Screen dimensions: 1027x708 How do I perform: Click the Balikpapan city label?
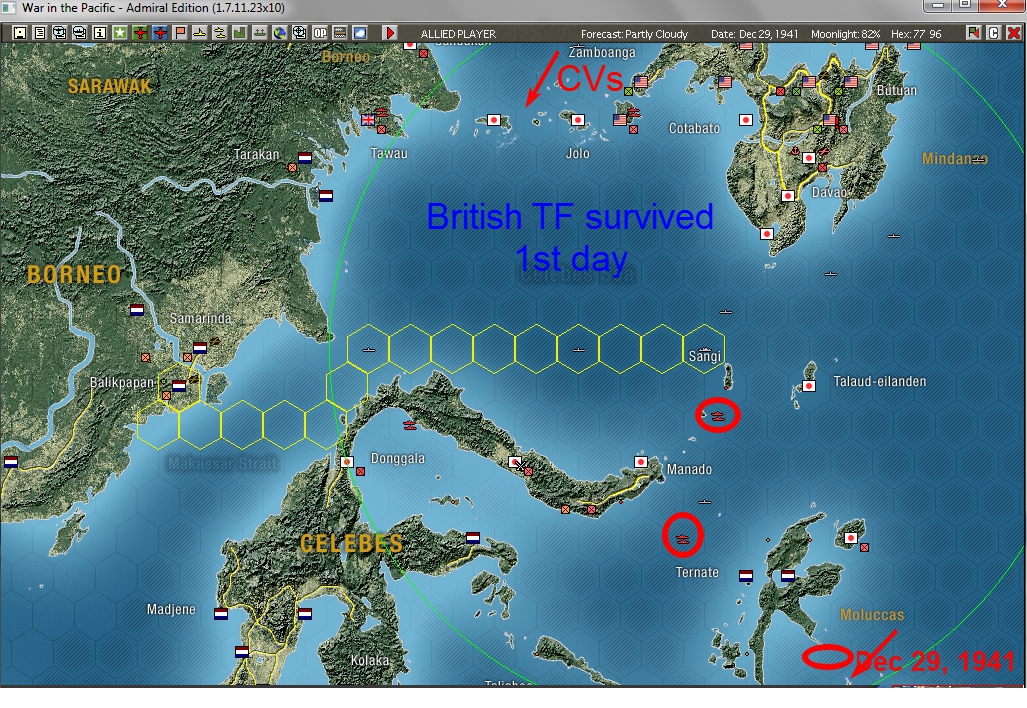coord(122,382)
